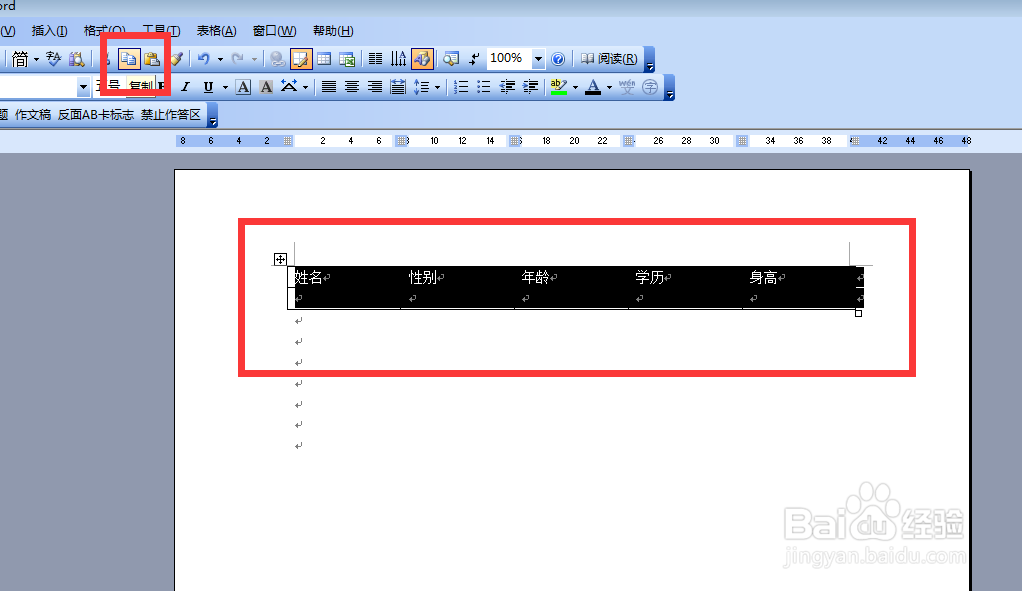Run the spelling and grammar check
The height and width of the screenshot is (591, 1022).
pos(53,59)
